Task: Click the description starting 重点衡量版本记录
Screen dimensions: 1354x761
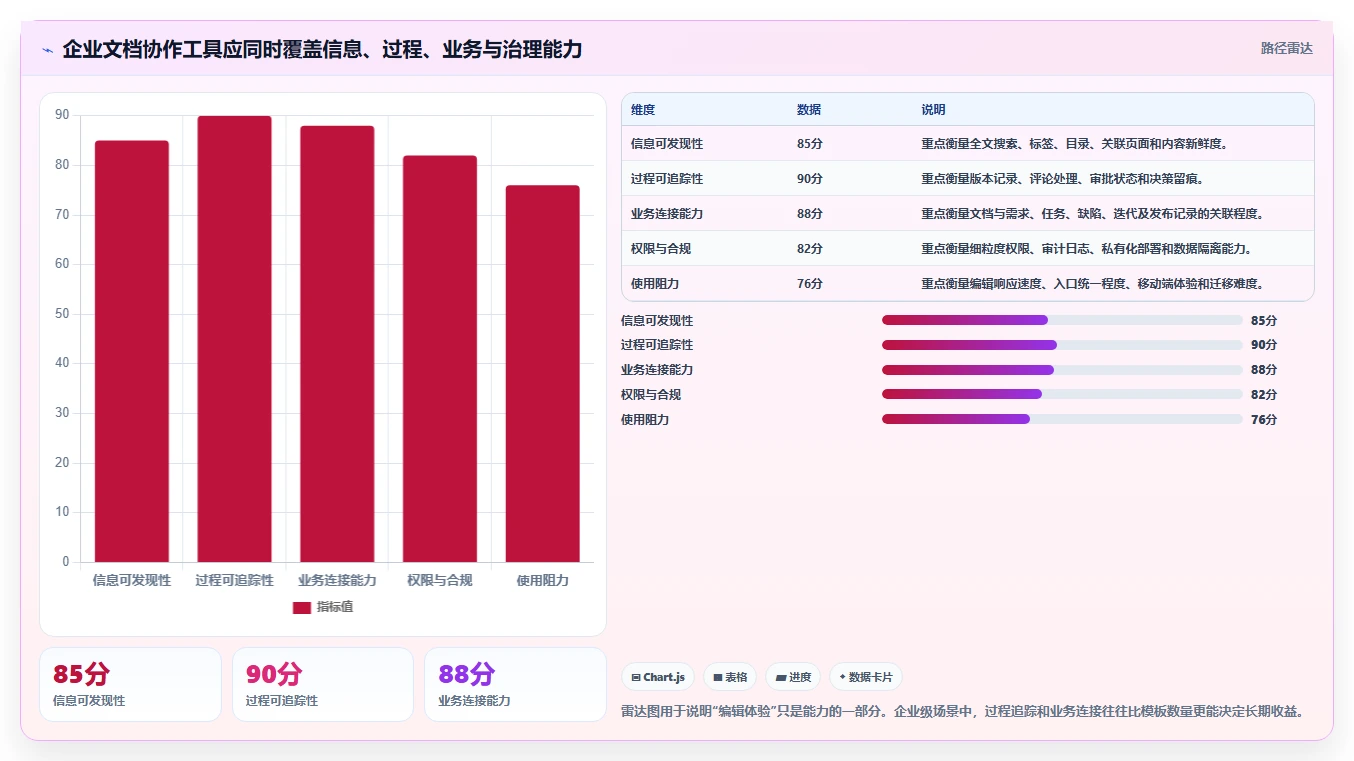Action: click(1063, 179)
